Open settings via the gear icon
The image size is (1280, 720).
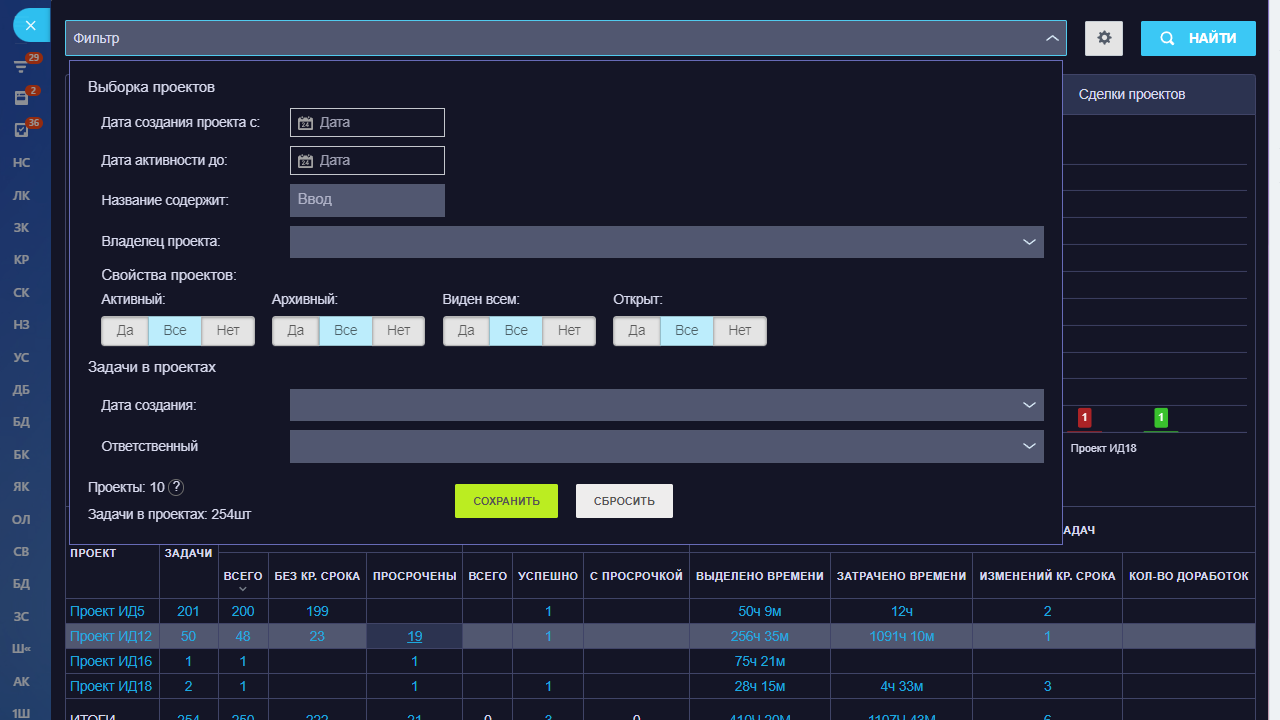(x=1104, y=38)
